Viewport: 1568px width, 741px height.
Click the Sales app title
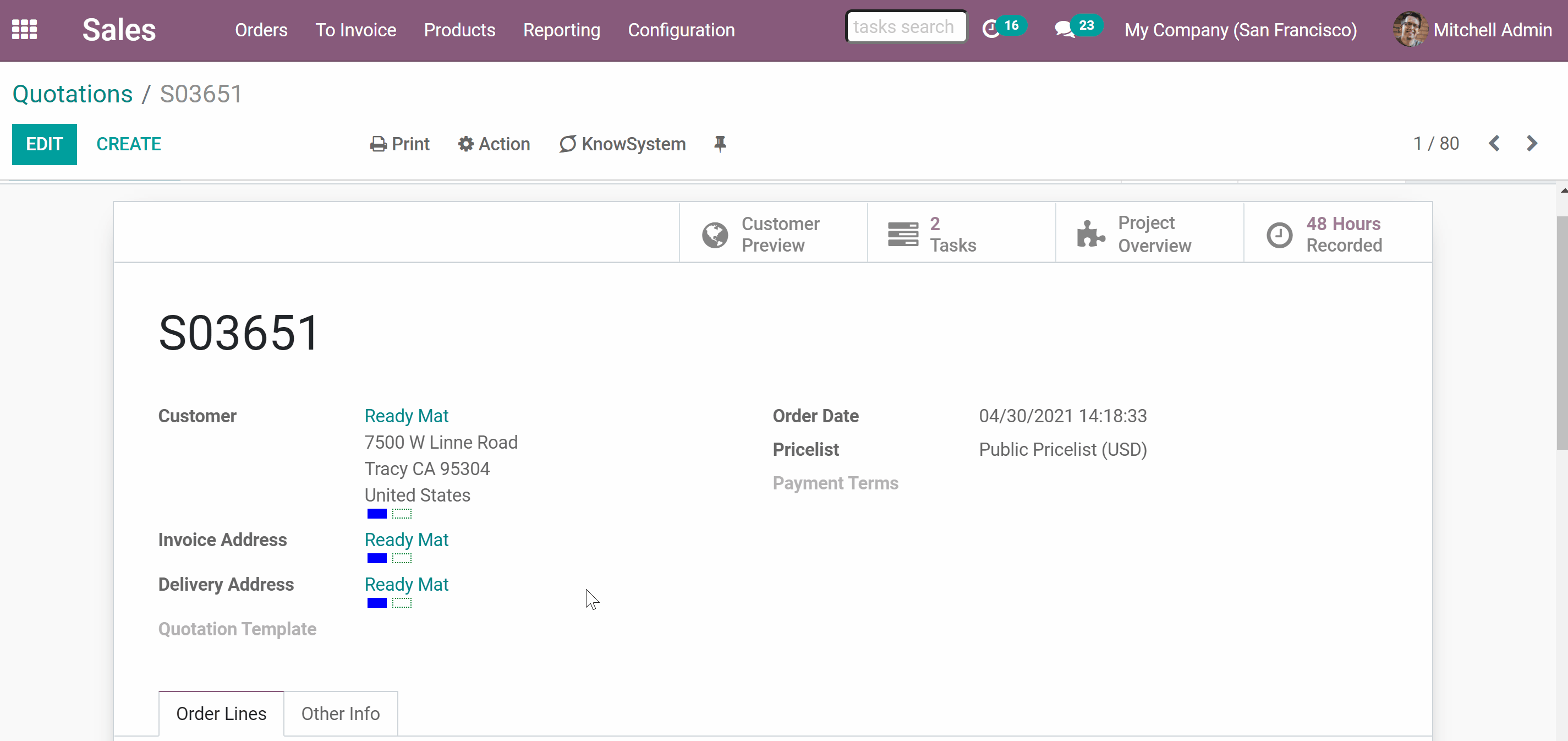[x=119, y=30]
